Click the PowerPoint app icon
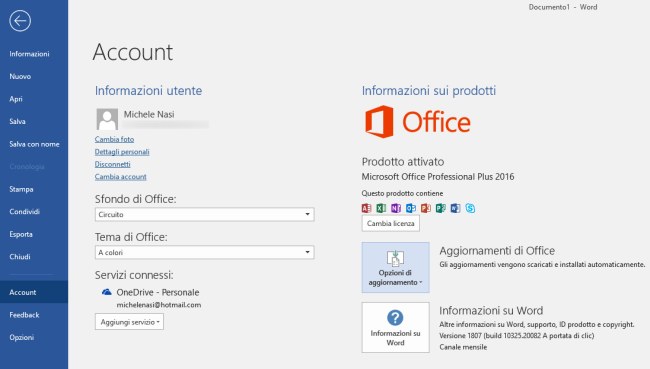650x369 pixels. point(426,208)
